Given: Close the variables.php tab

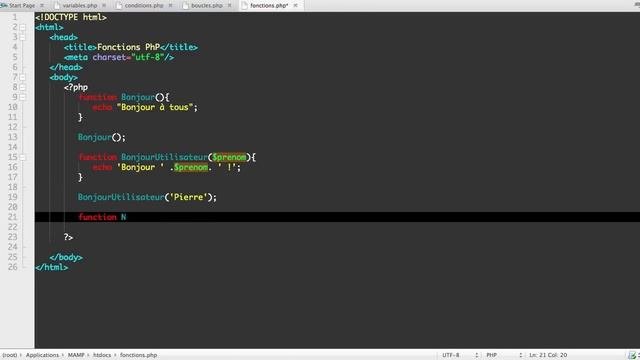Looking at the screenshot, I should point(104,5).
